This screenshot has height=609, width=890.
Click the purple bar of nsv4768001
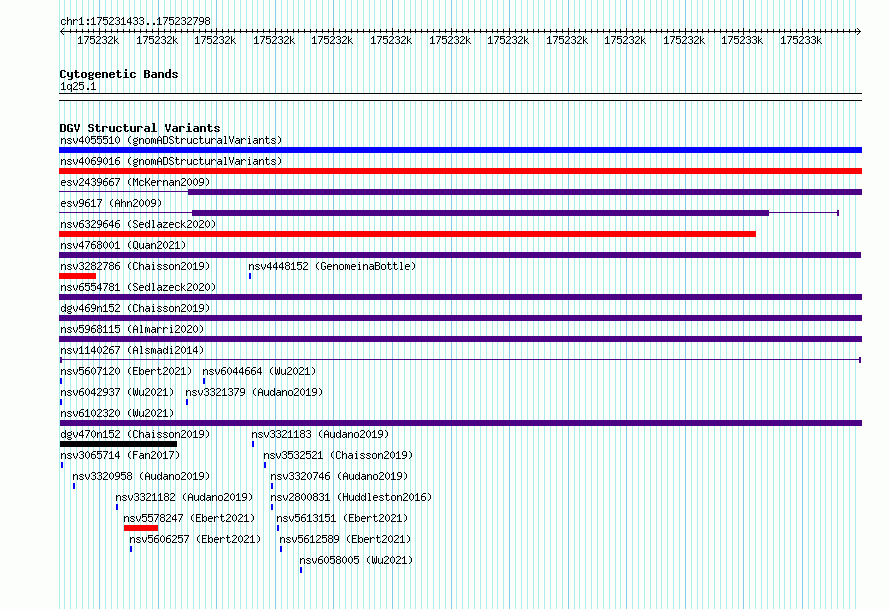(x=460, y=255)
